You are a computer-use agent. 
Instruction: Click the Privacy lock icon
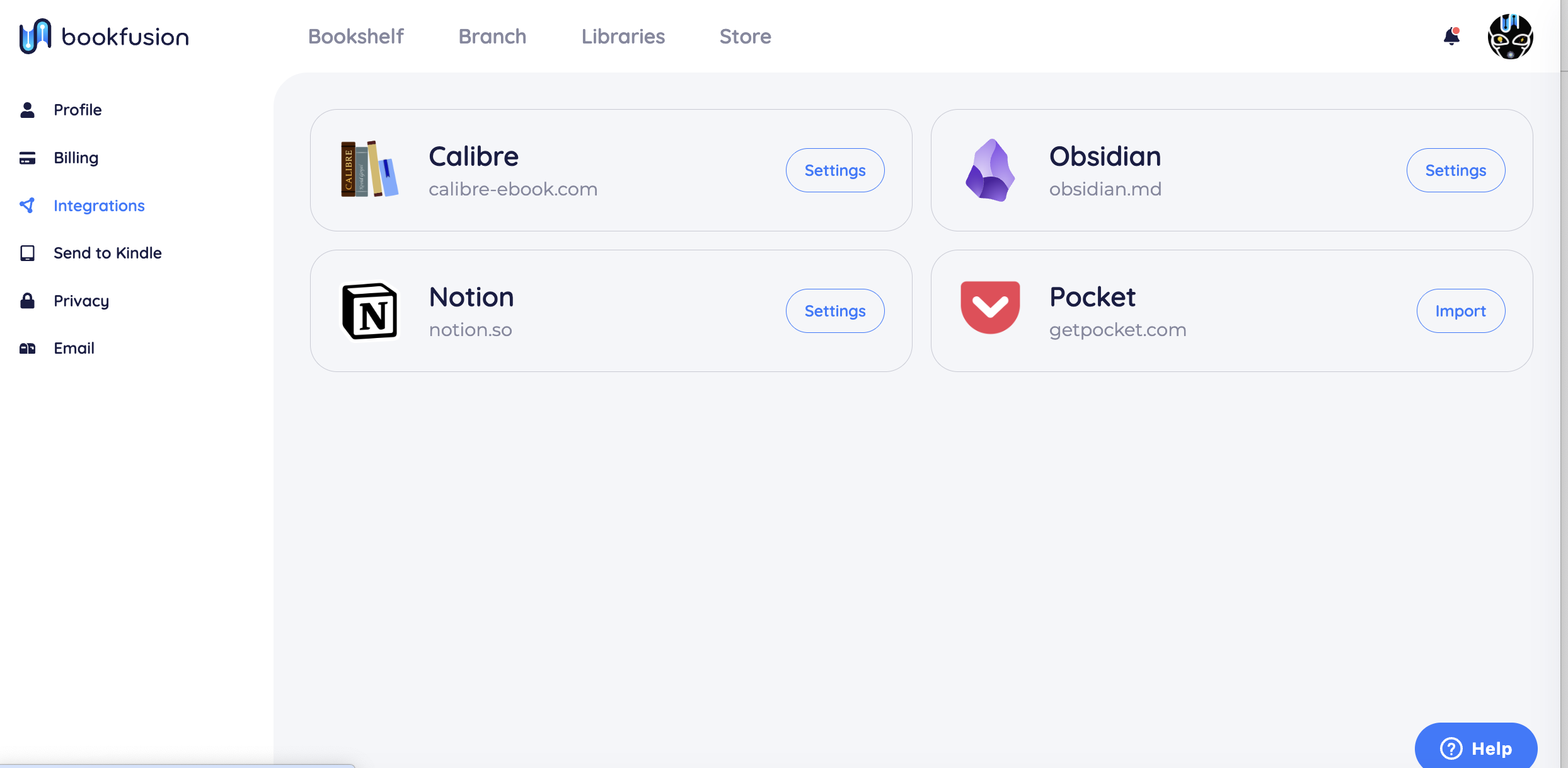click(27, 301)
